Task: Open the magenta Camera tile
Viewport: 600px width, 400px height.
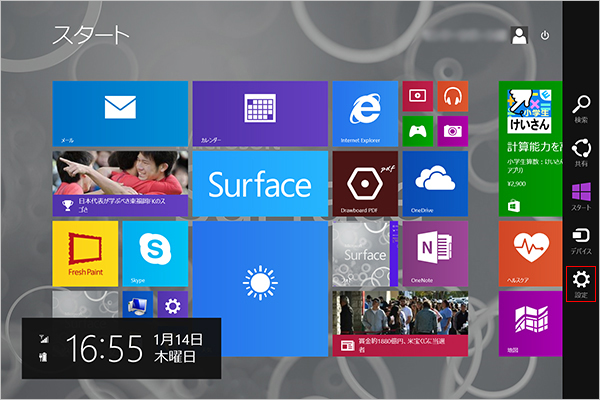Action: 453,131
